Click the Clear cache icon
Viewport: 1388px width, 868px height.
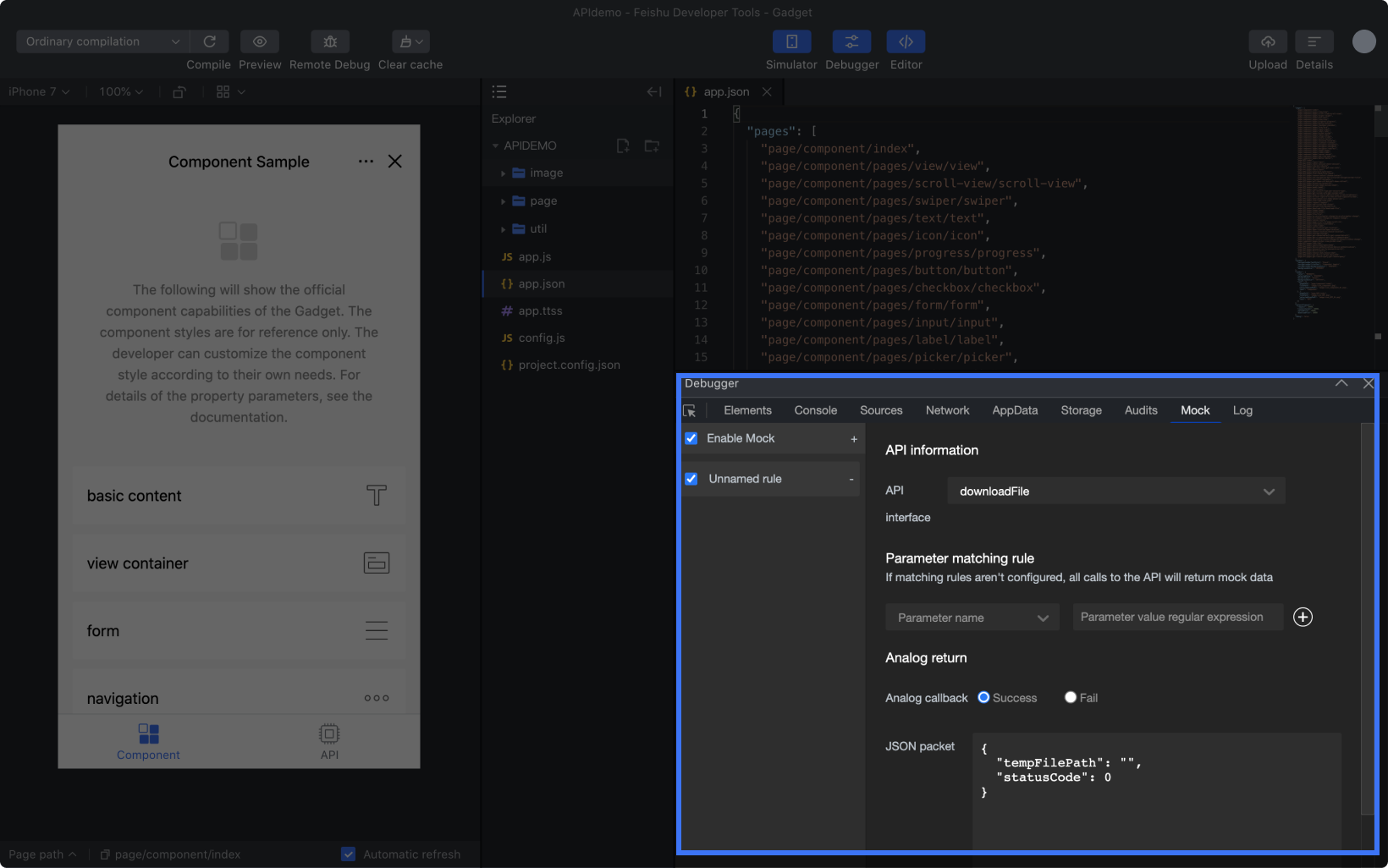(x=410, y=41)
